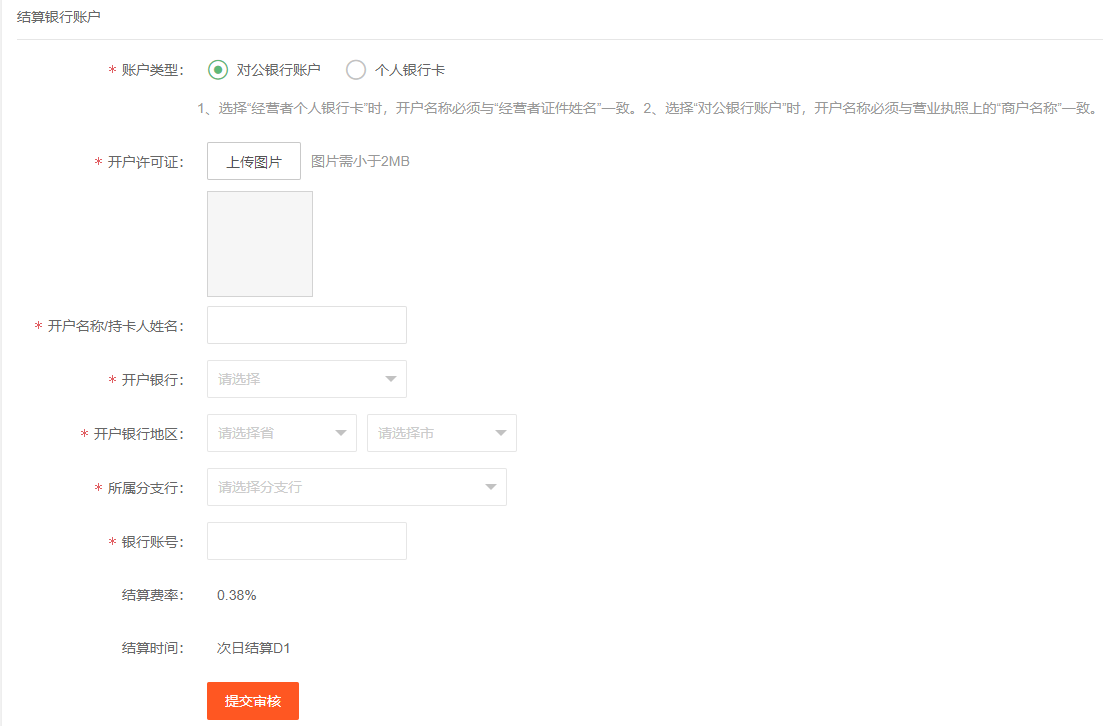The height and width of the screenshot is (726, 1103).
Task: Choose the 个人银行卡 account type
Action: (356, 70)
